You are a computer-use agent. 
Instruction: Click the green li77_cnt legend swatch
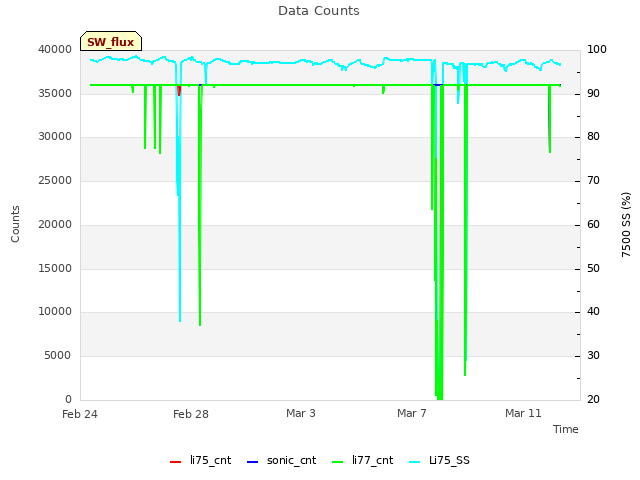tap(338, 462)
